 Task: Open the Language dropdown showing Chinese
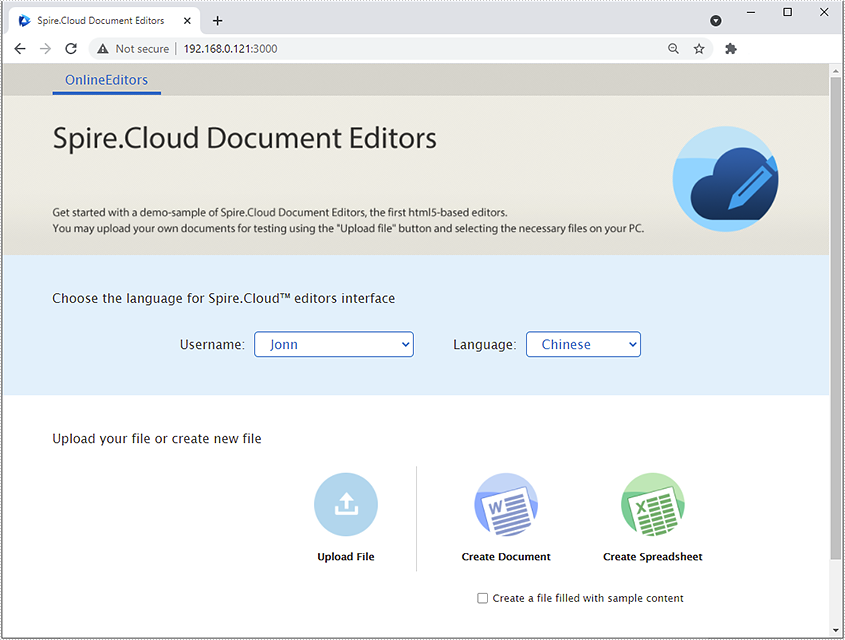click(583, 344)
